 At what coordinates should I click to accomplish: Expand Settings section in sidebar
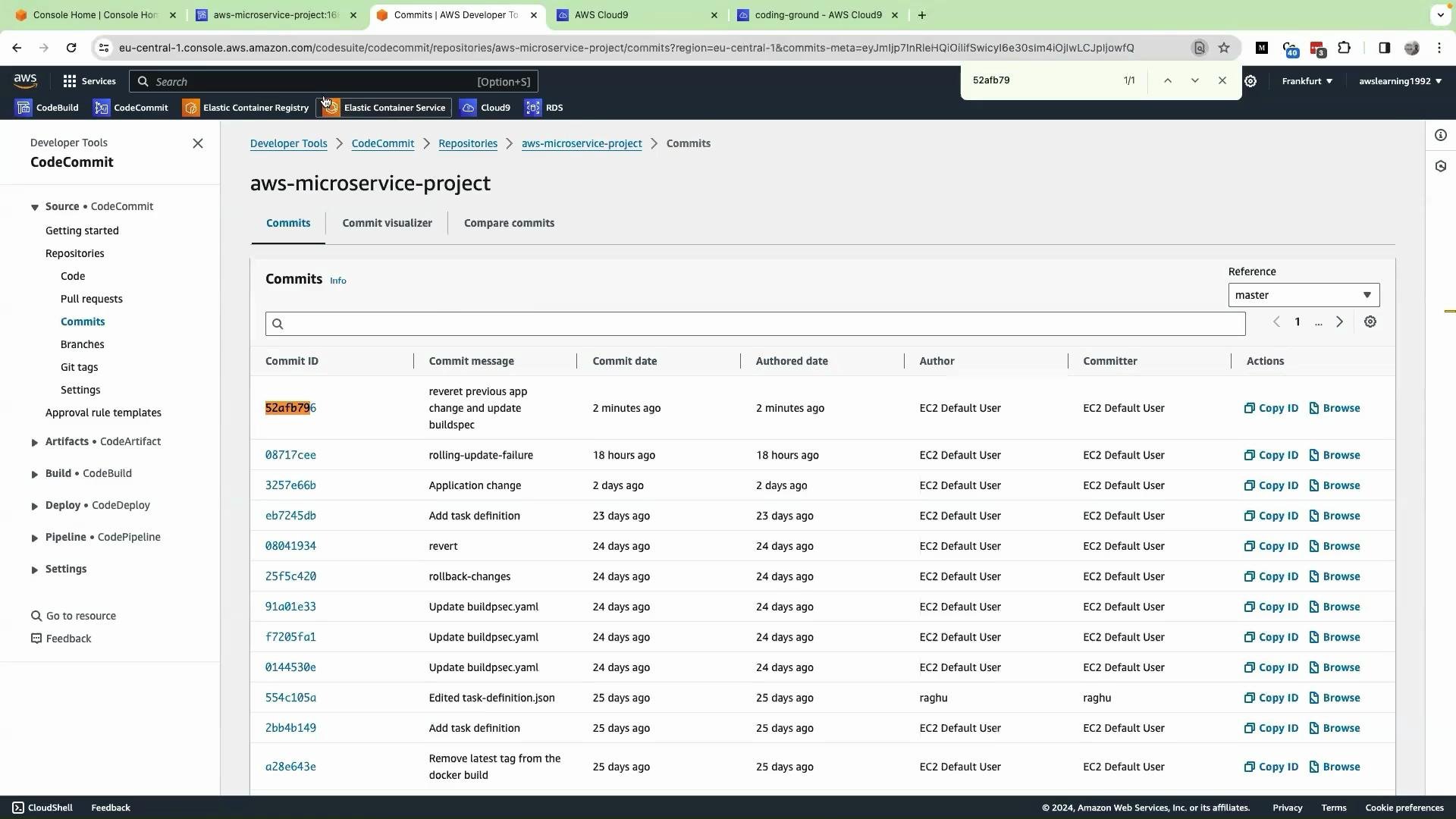34,570
